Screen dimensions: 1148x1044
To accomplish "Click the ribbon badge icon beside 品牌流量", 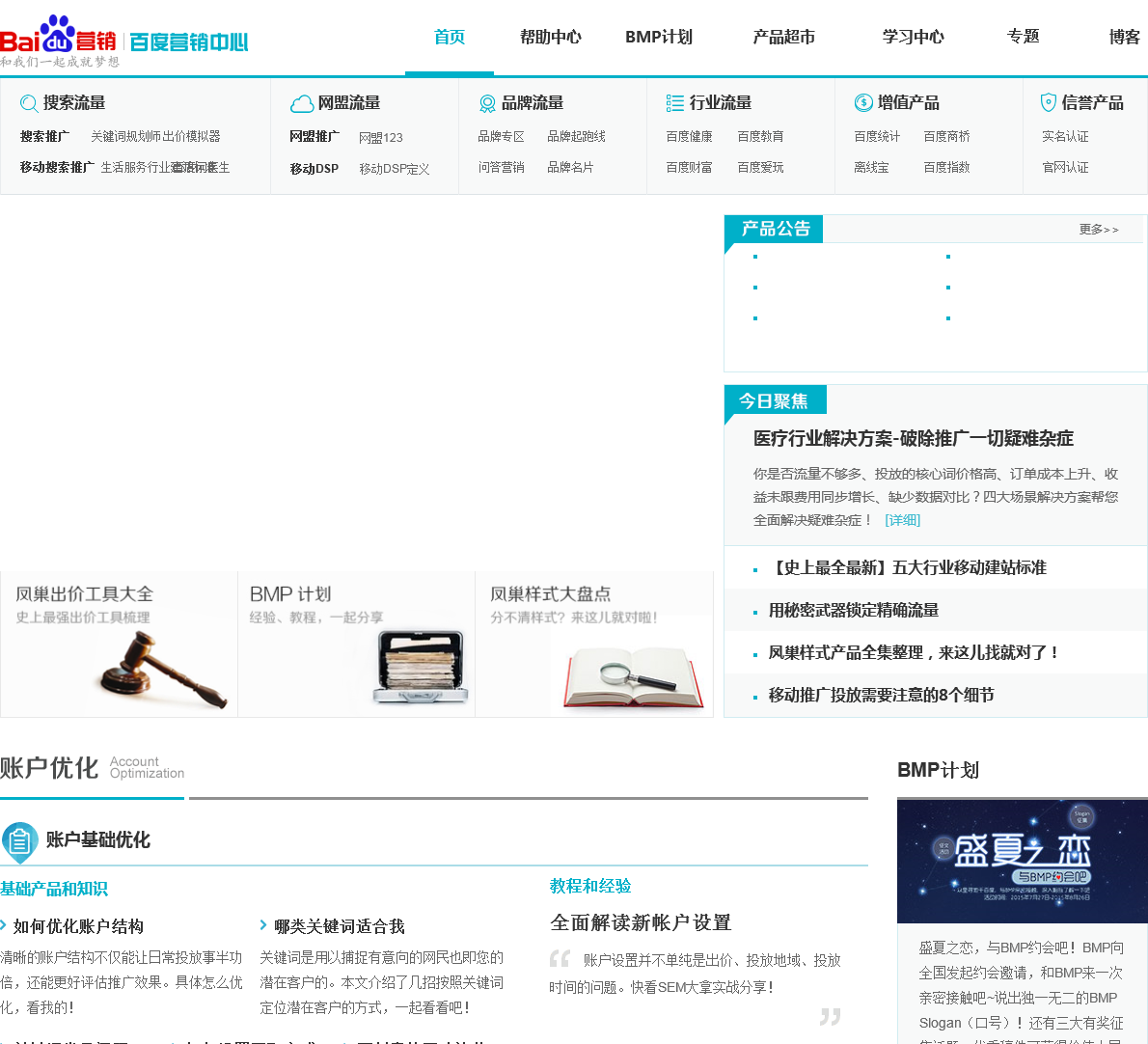I will tap(487, 103).
